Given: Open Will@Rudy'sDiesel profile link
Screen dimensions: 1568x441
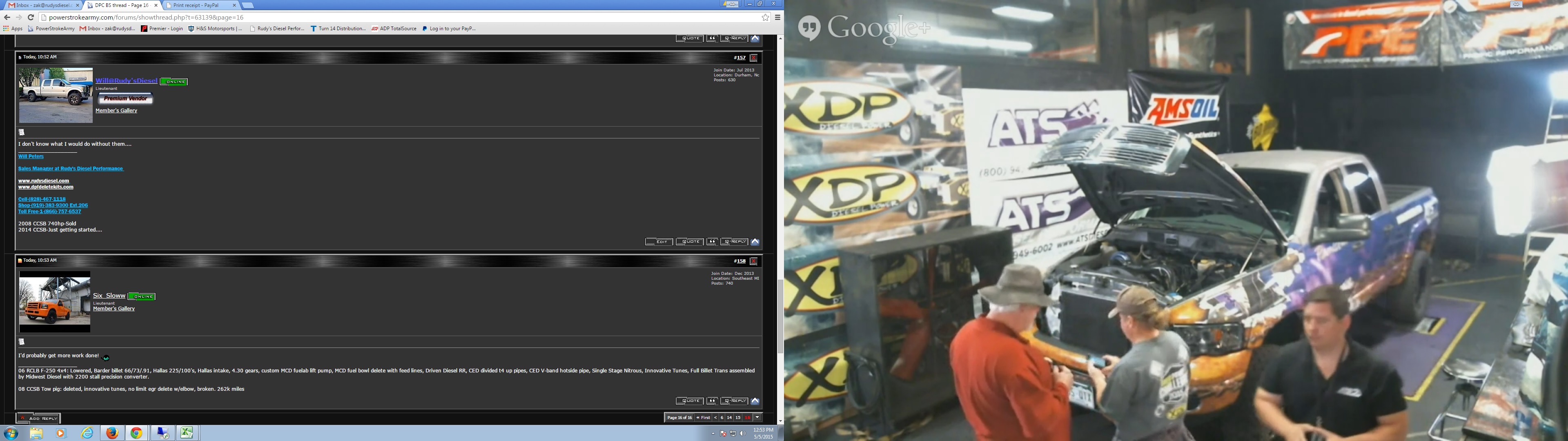Looking at the screenshot, I should 126,81.
